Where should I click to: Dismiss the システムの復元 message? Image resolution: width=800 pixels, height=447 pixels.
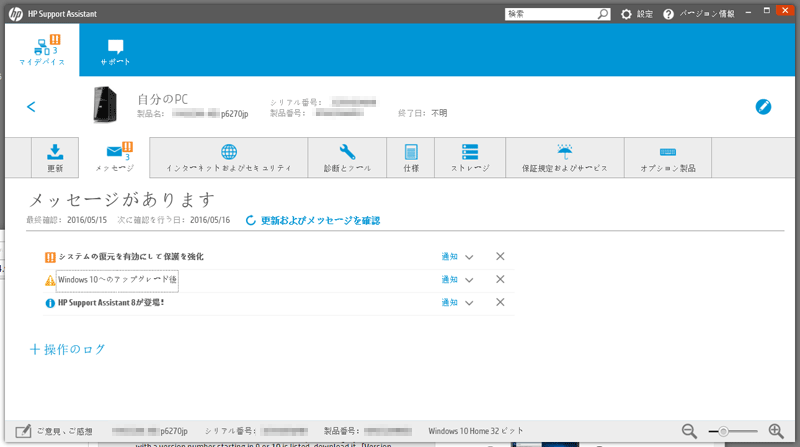[x=500, y=256]
